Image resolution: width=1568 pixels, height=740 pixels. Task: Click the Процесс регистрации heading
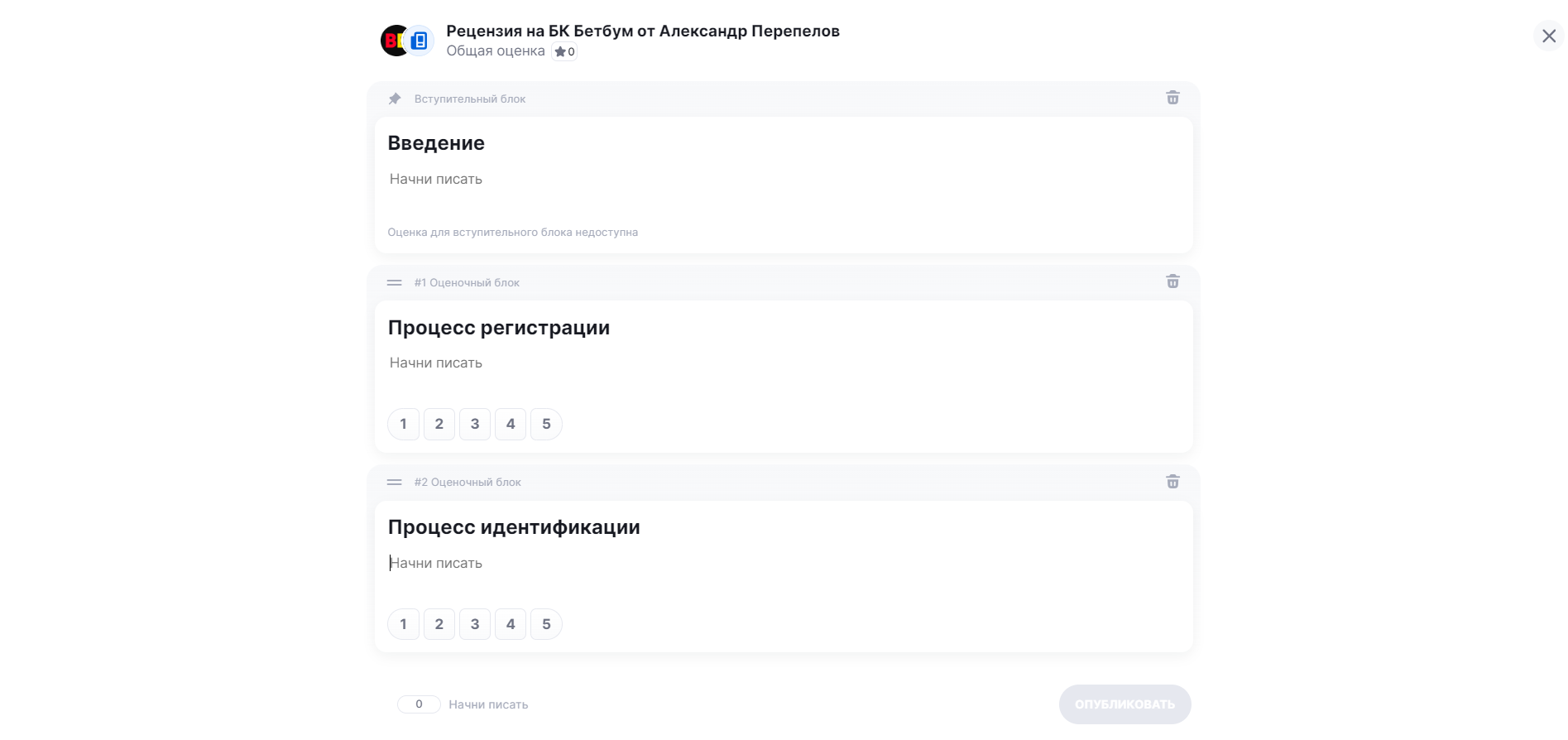pyautogui.click(x=499, y=328)
